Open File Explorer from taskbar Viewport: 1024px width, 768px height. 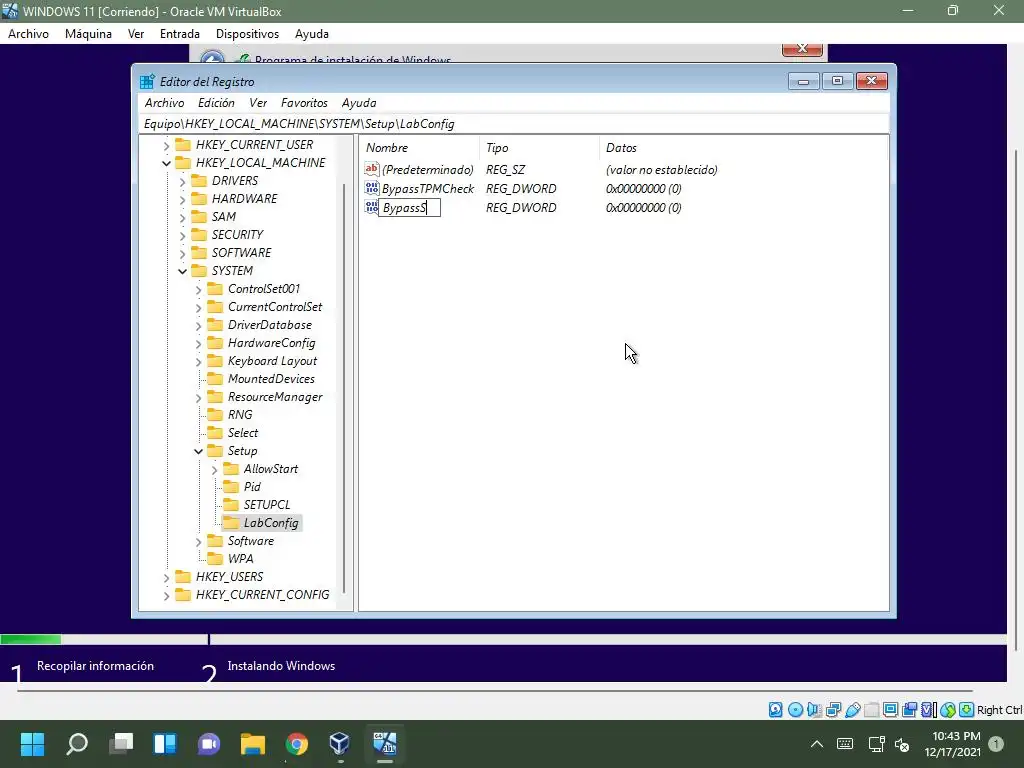click(x=253, y=743)
